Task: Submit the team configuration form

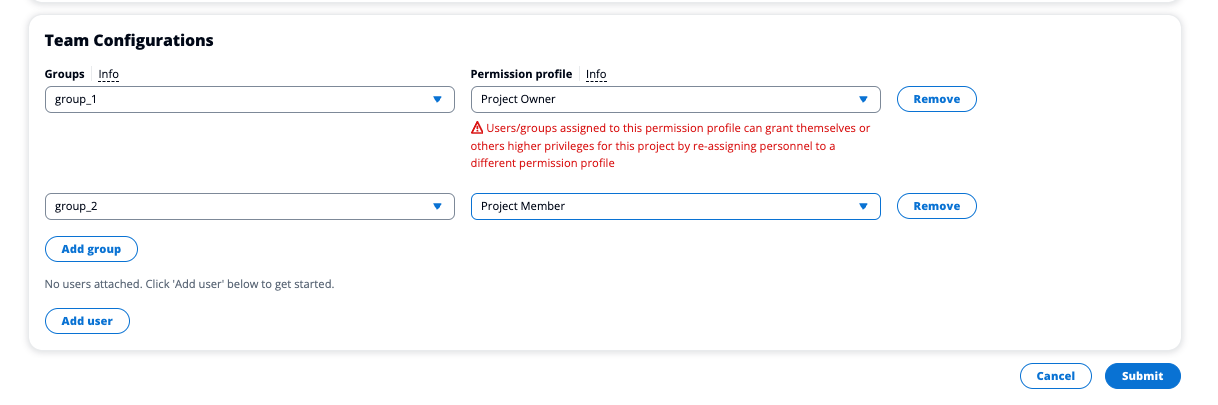Action: [1142, 376]
